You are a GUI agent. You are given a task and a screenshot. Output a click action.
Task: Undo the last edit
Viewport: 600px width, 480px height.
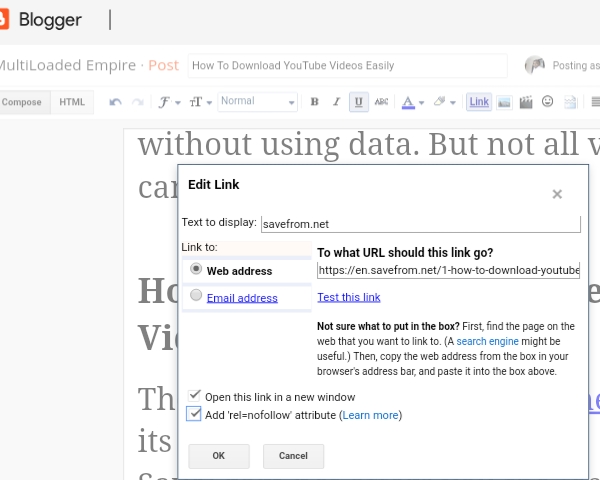pos(115,102)
